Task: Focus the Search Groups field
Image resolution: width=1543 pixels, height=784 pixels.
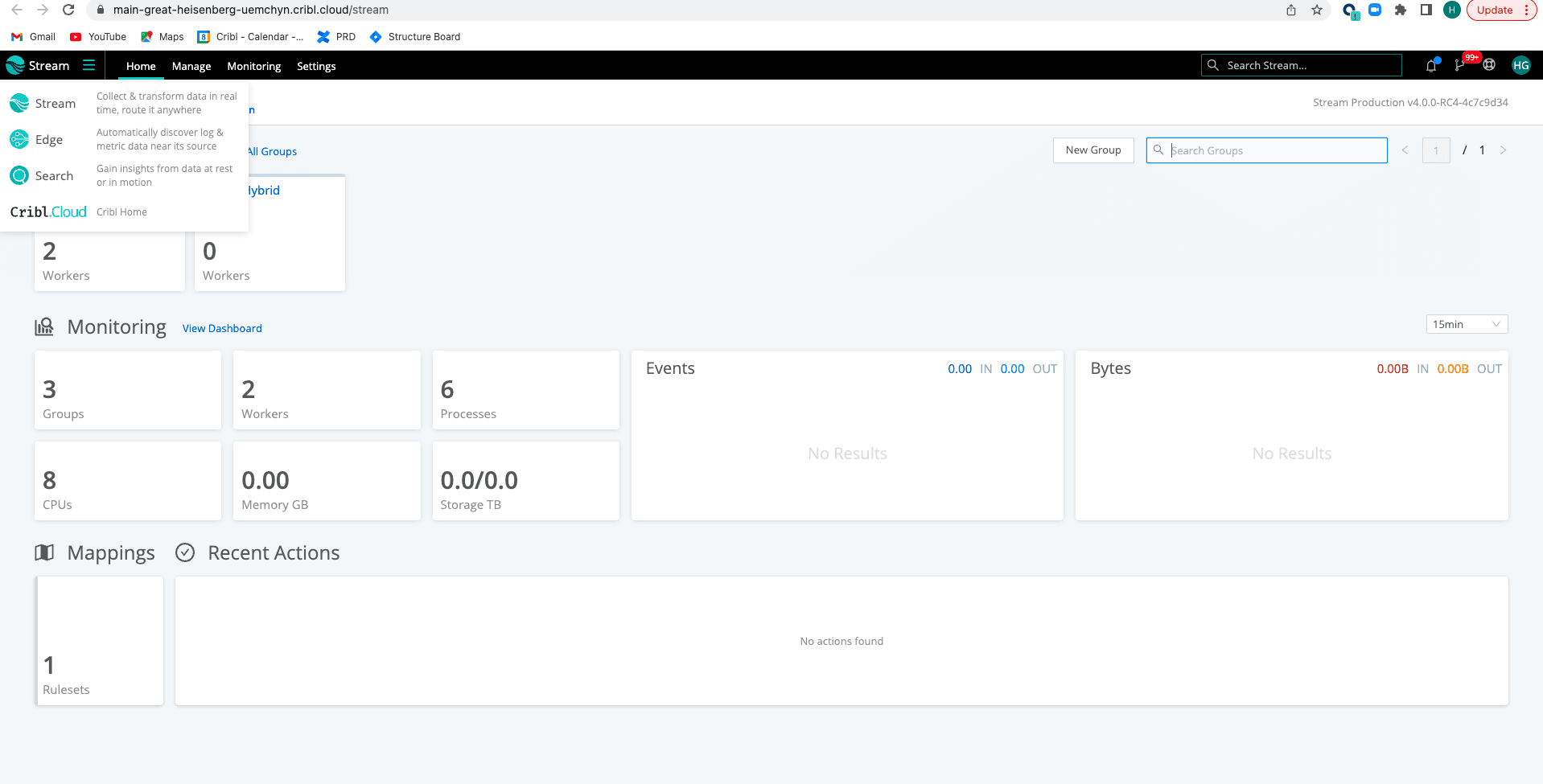Action: [x=1275, y=150]
